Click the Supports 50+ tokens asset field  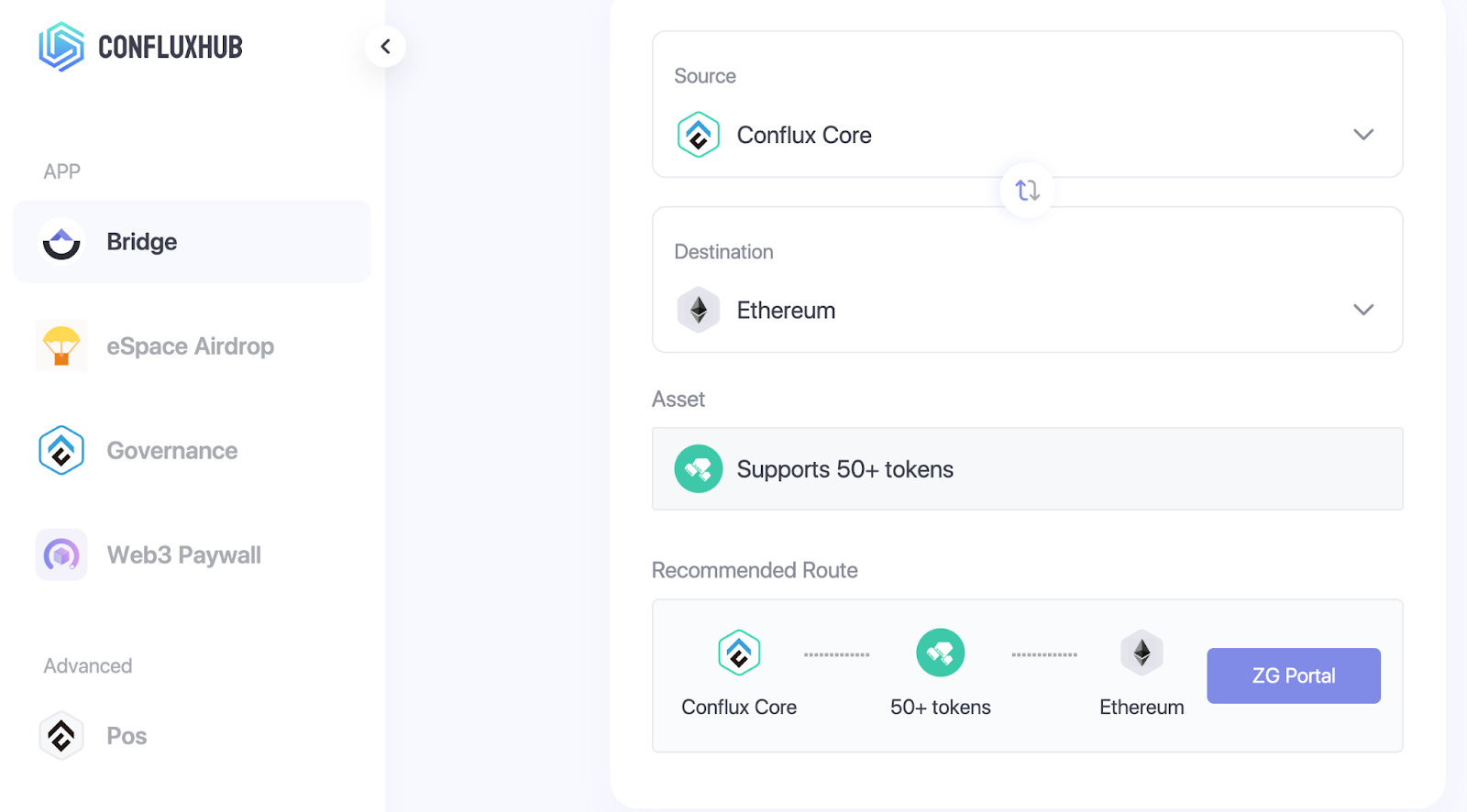[x=1027, y=469]
